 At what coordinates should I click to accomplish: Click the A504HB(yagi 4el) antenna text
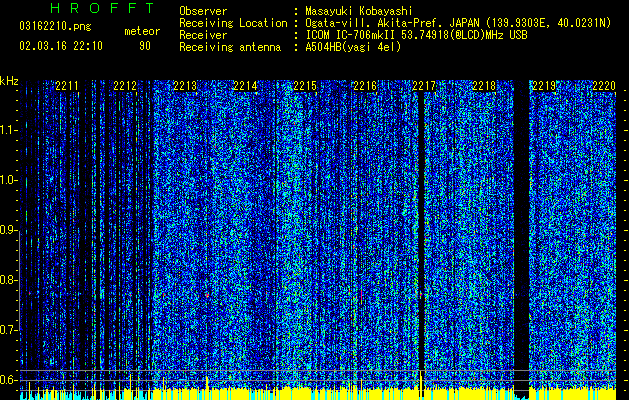pyautogui.click(x=353, y=47)
